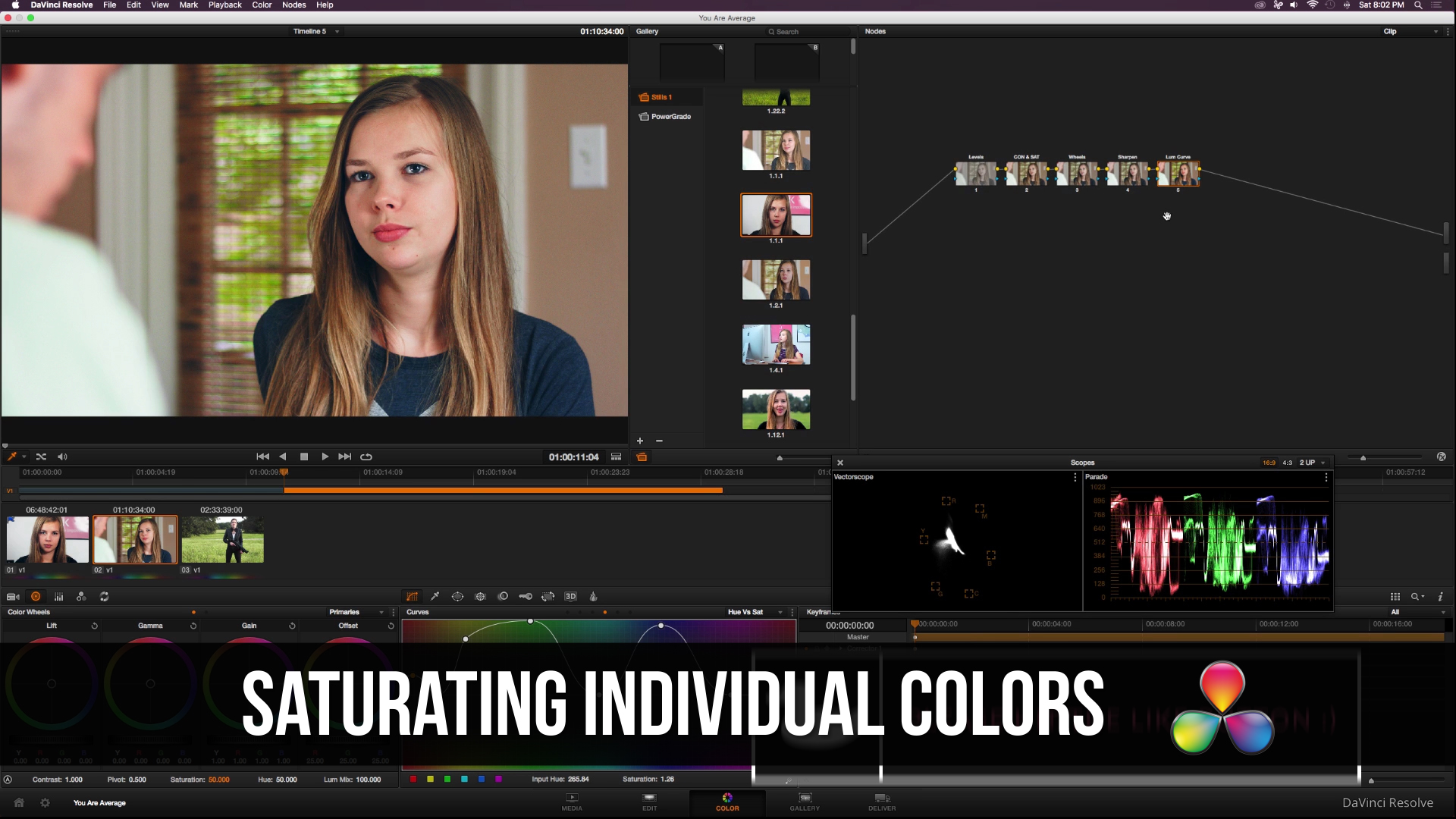Enable the 2 UP scopes layout
Image resolution: width=1456 pixels, height=819 pixels.
(1307, 462)
